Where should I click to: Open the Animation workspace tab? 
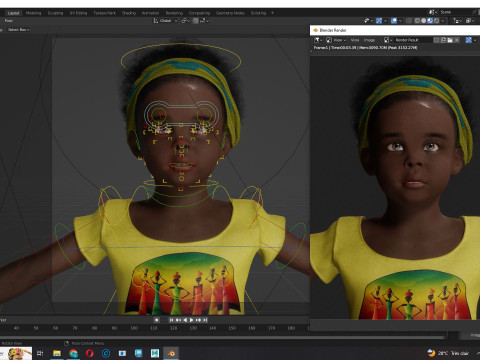pos(150,13)
